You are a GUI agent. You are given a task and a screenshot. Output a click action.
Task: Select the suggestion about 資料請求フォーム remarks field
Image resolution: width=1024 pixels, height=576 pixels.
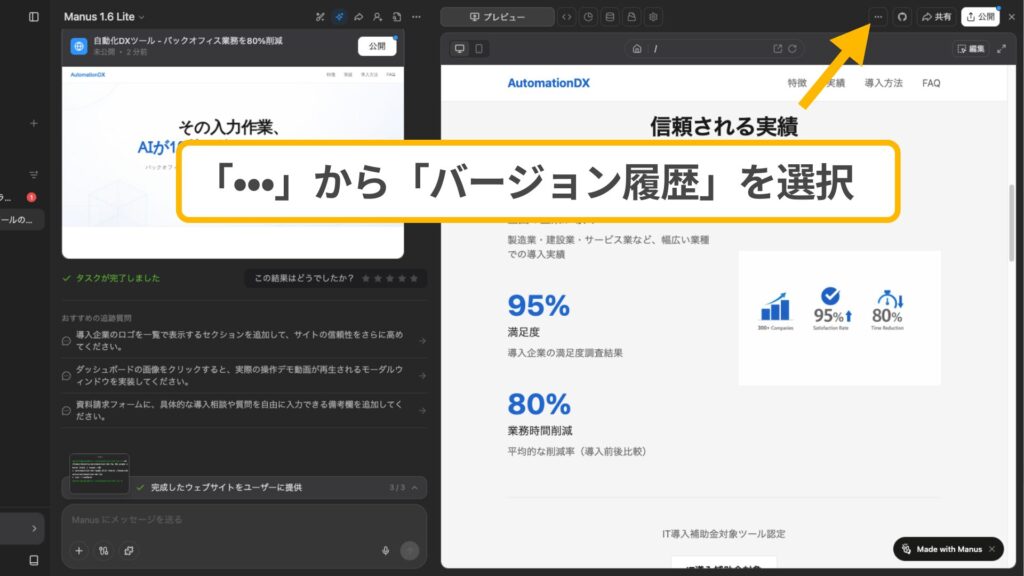[x=244, y=410]
